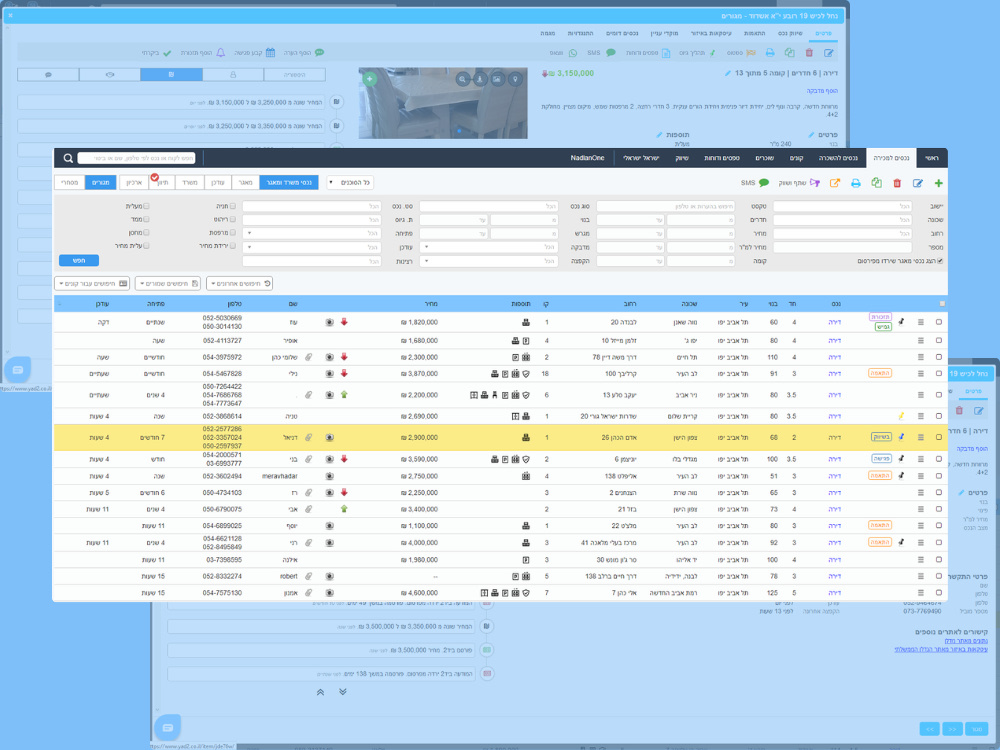Open the הקפצה filter dropdown
1000x750 pixels.
[489, 261]
